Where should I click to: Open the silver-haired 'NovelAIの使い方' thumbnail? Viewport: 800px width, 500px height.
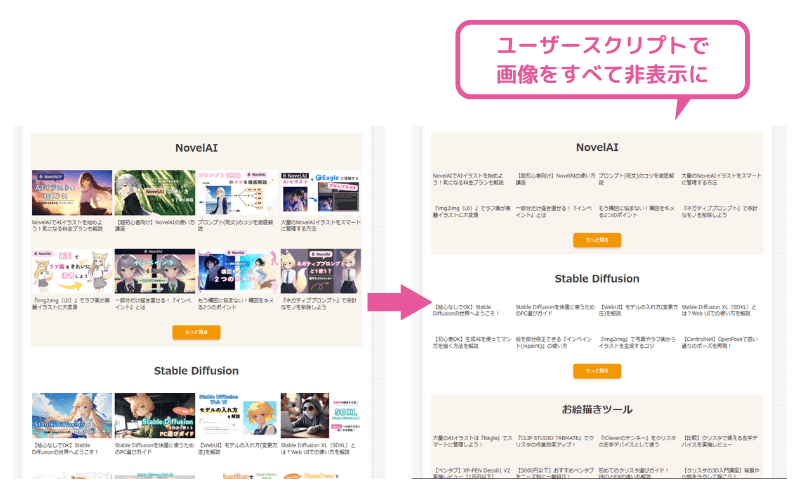pyautogui.click(x=155, y=193)
